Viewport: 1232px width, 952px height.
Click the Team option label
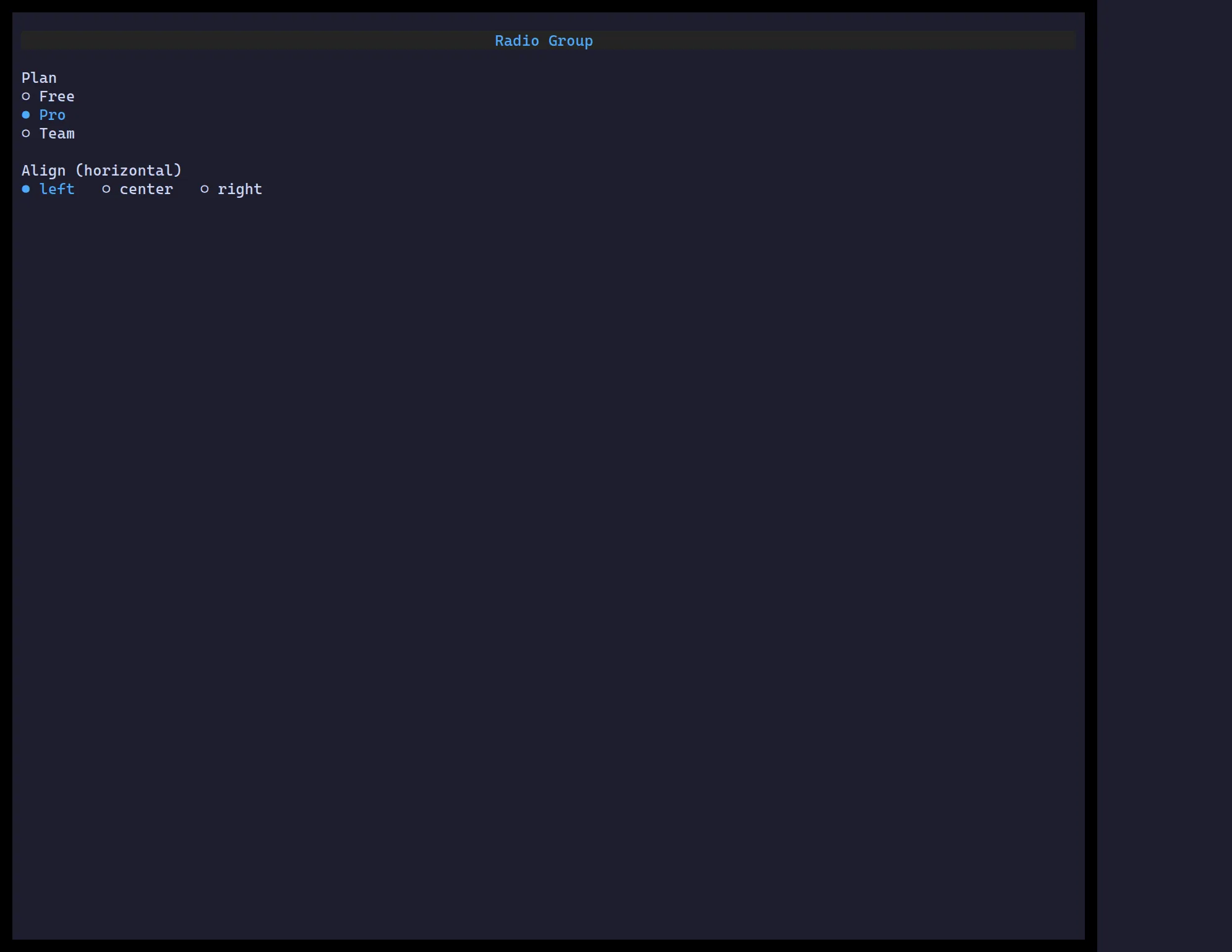(57, 134)
